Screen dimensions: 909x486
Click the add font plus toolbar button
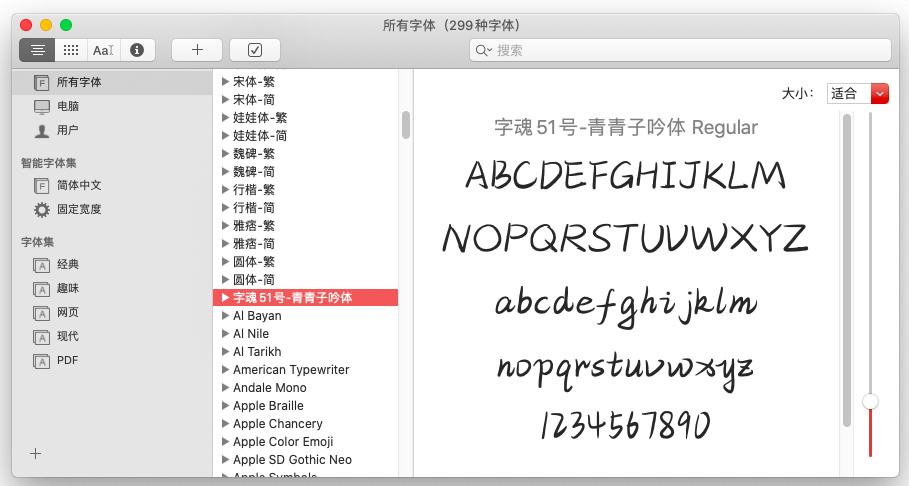click(196, 50)
